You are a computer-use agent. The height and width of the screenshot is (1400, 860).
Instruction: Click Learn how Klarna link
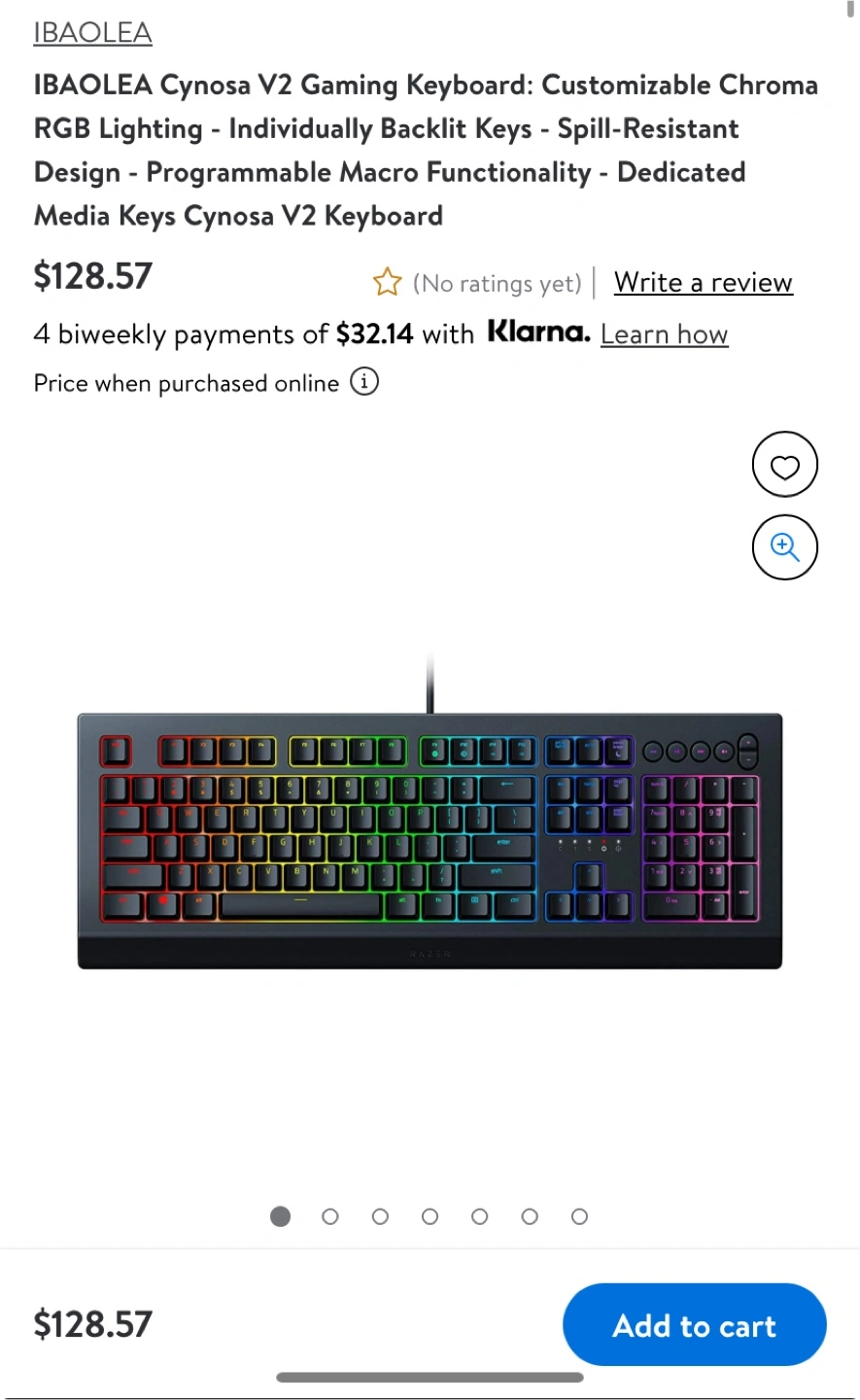pos(664,334)
